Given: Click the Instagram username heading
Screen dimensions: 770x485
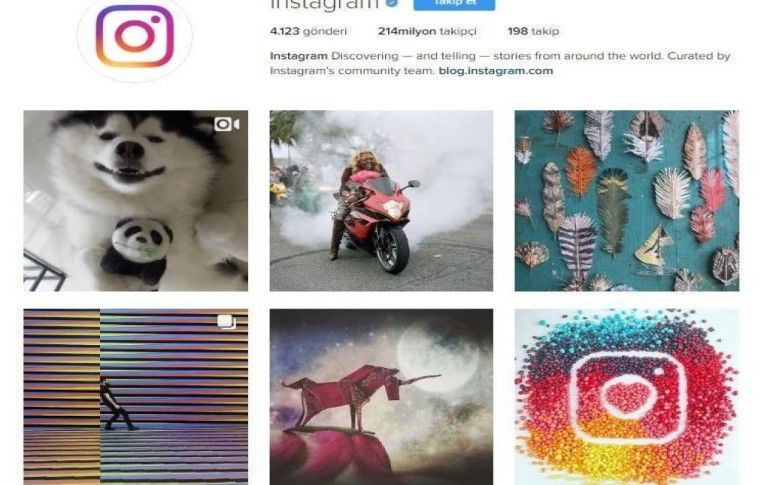Looking at the screenshot, I should (x=325, y=4).
